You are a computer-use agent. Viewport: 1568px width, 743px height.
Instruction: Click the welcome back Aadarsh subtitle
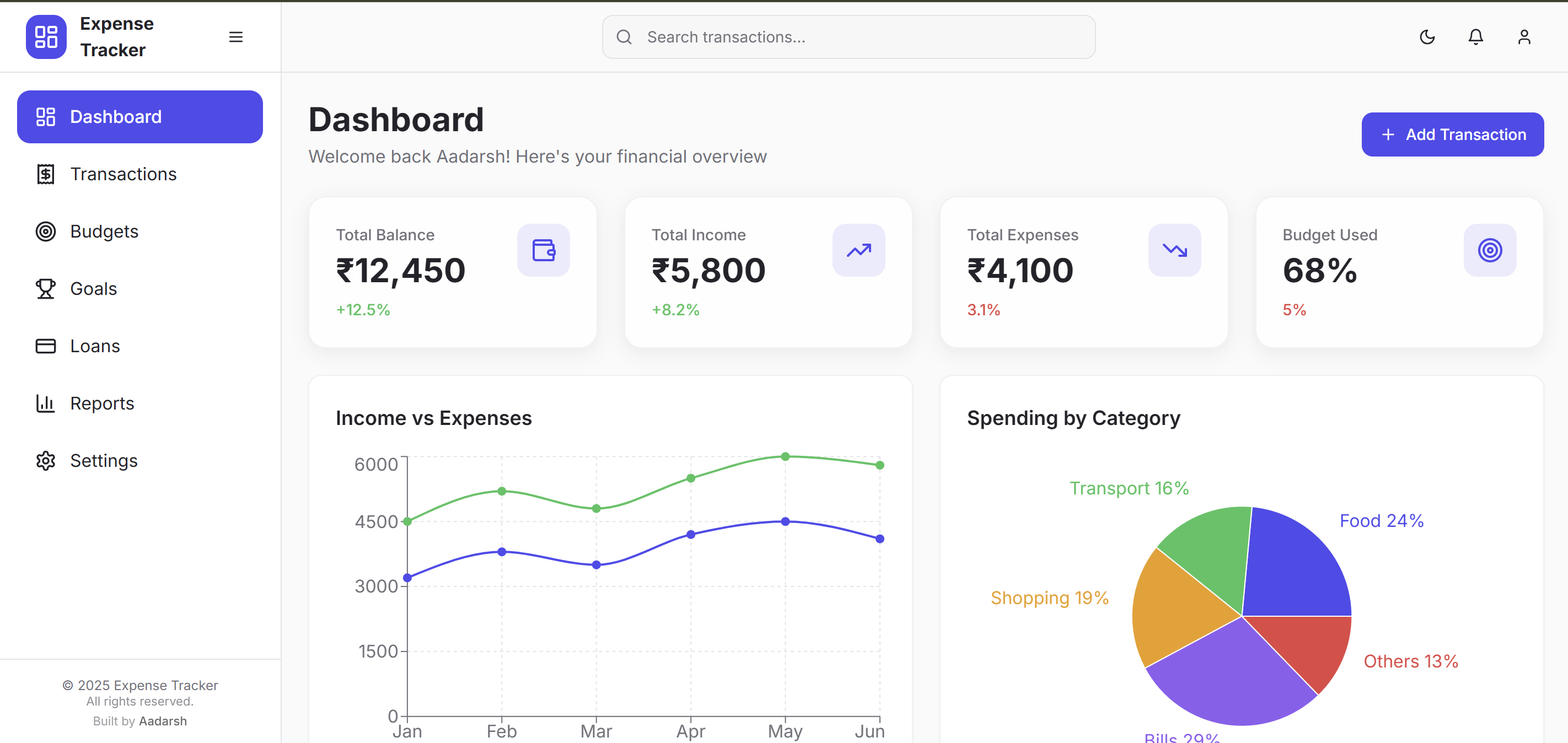pyautogui.click(x=538, y=157)
